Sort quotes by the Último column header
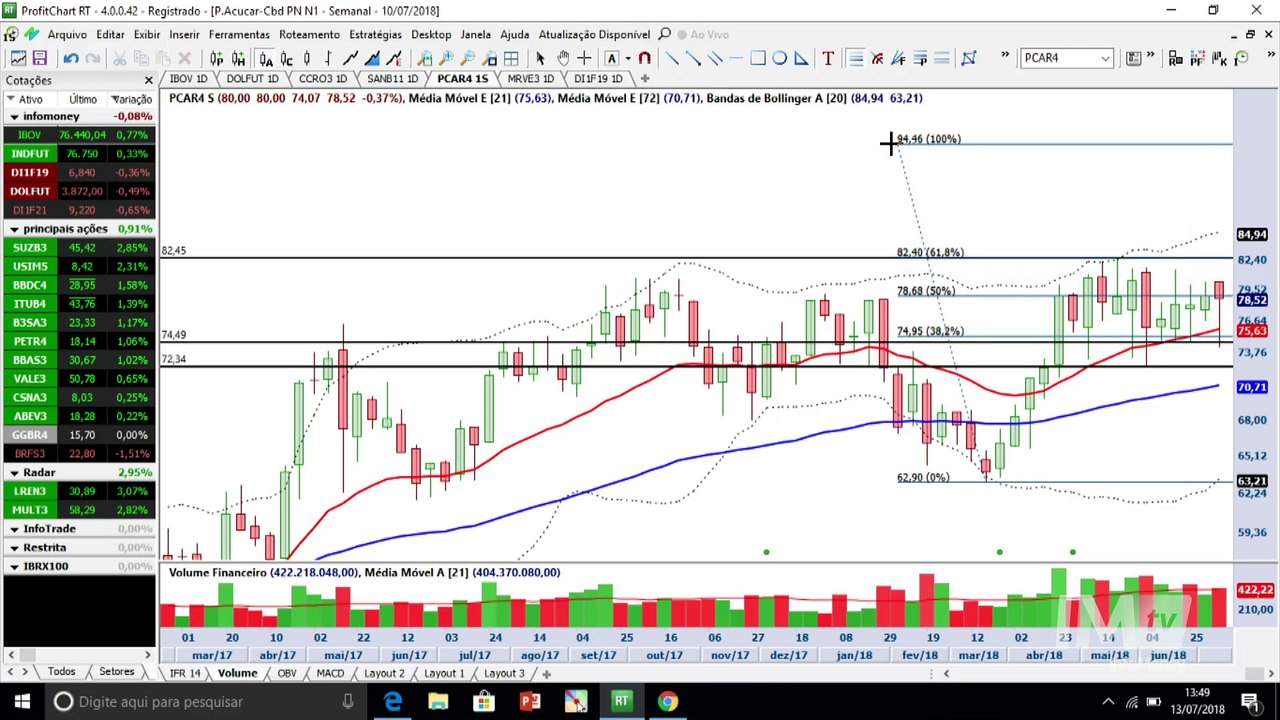1280x720 pixels. 83,99
